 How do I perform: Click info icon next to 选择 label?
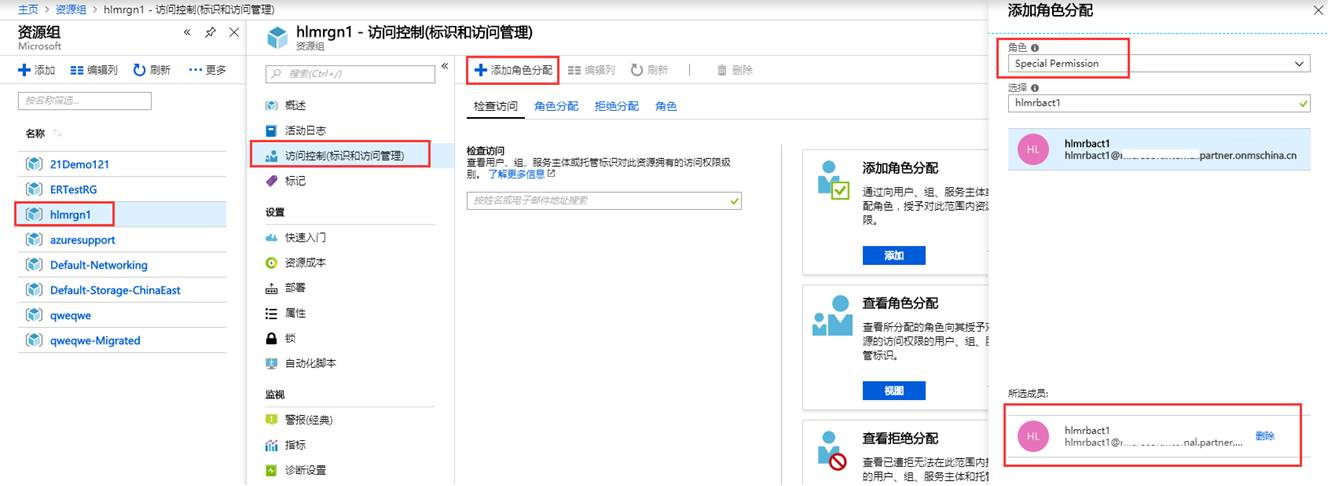(1035, 88)
